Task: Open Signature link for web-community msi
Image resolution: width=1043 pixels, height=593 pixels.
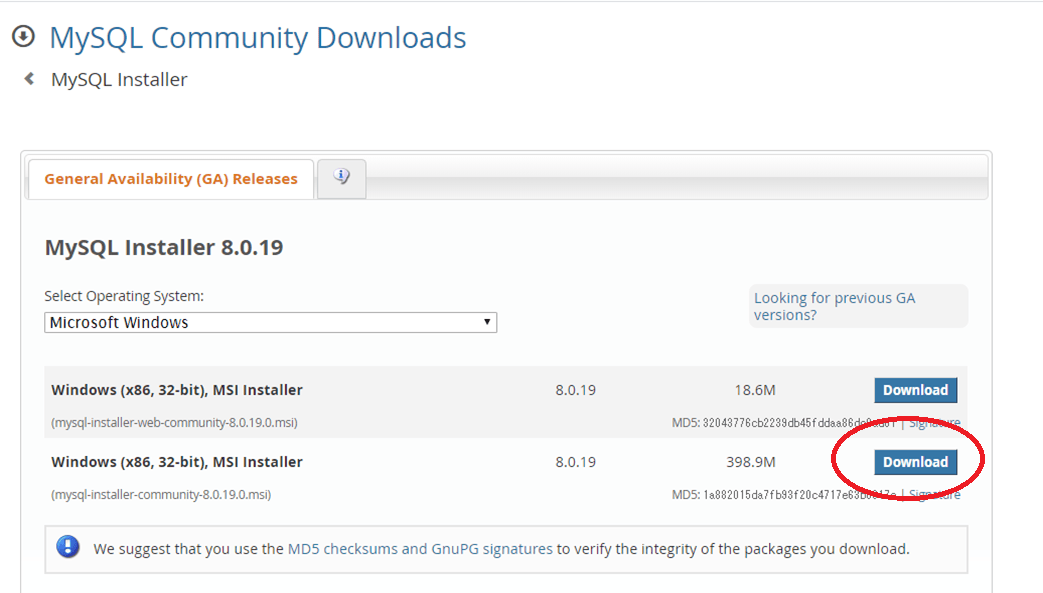Action: 935,423
